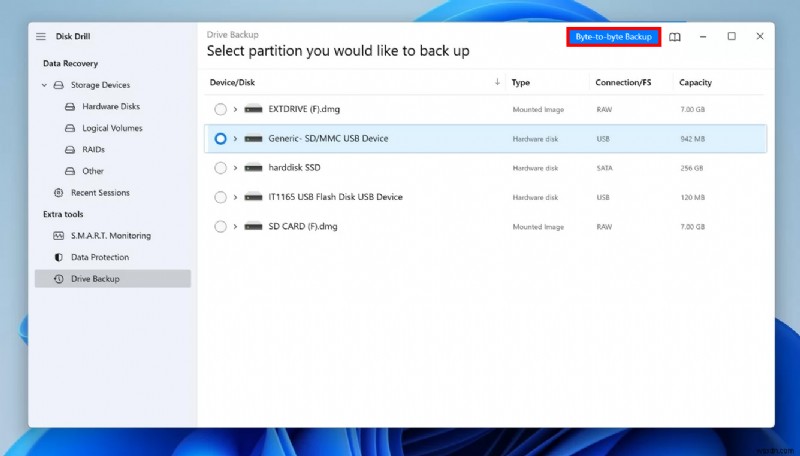Click the RAIDs icon in sidebar

tap(70, 149)
